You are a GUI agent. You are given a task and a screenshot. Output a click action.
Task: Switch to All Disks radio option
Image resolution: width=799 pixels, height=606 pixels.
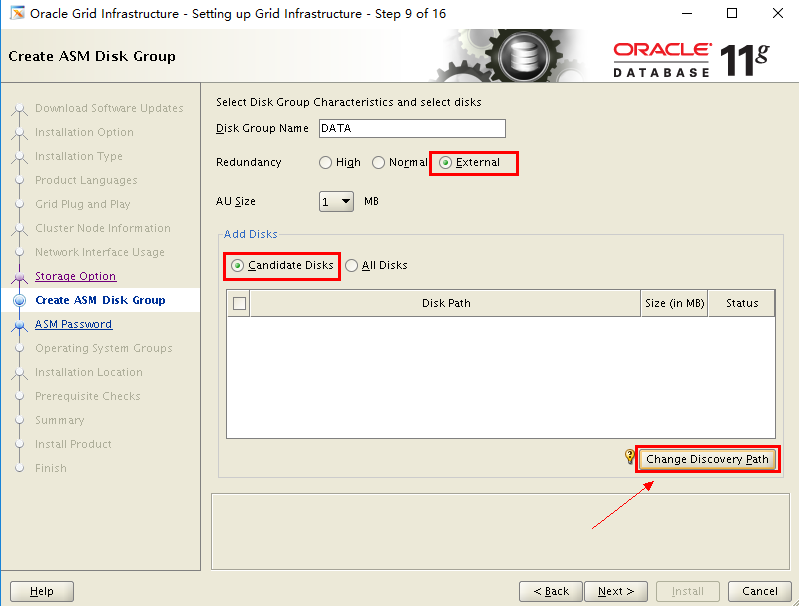351,266
